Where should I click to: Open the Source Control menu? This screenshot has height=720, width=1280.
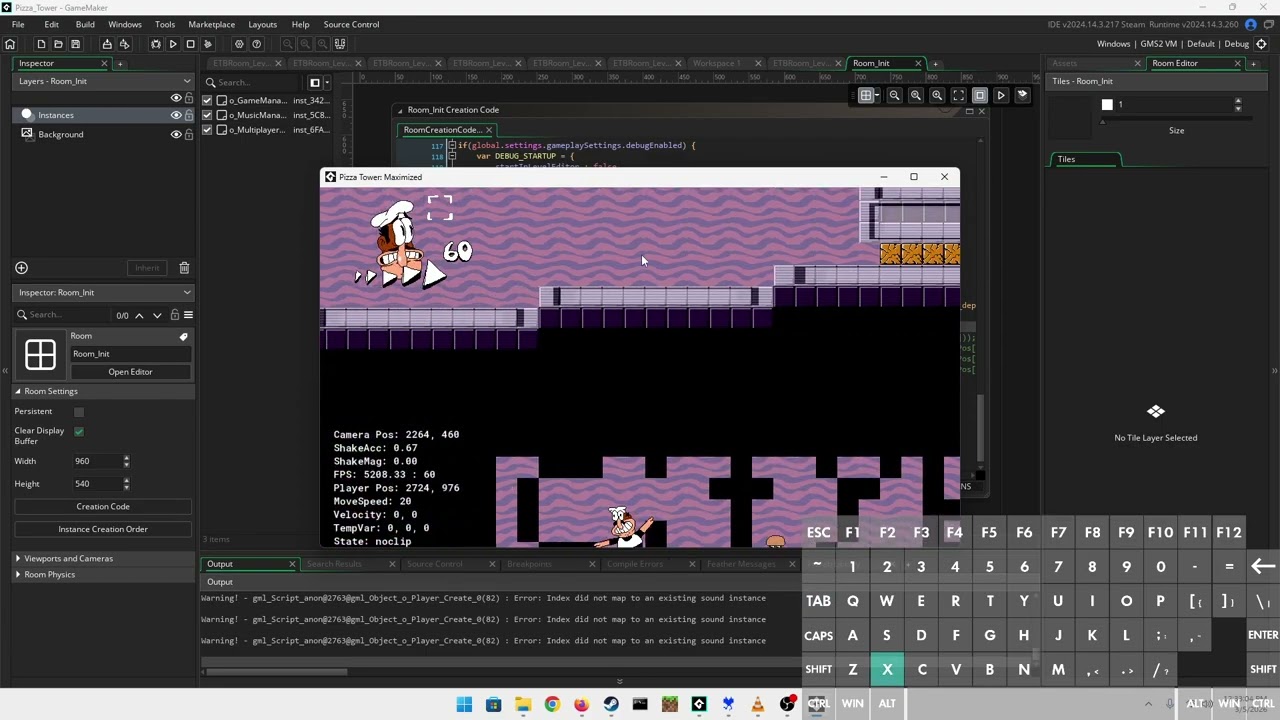click(x=351, y=24)
